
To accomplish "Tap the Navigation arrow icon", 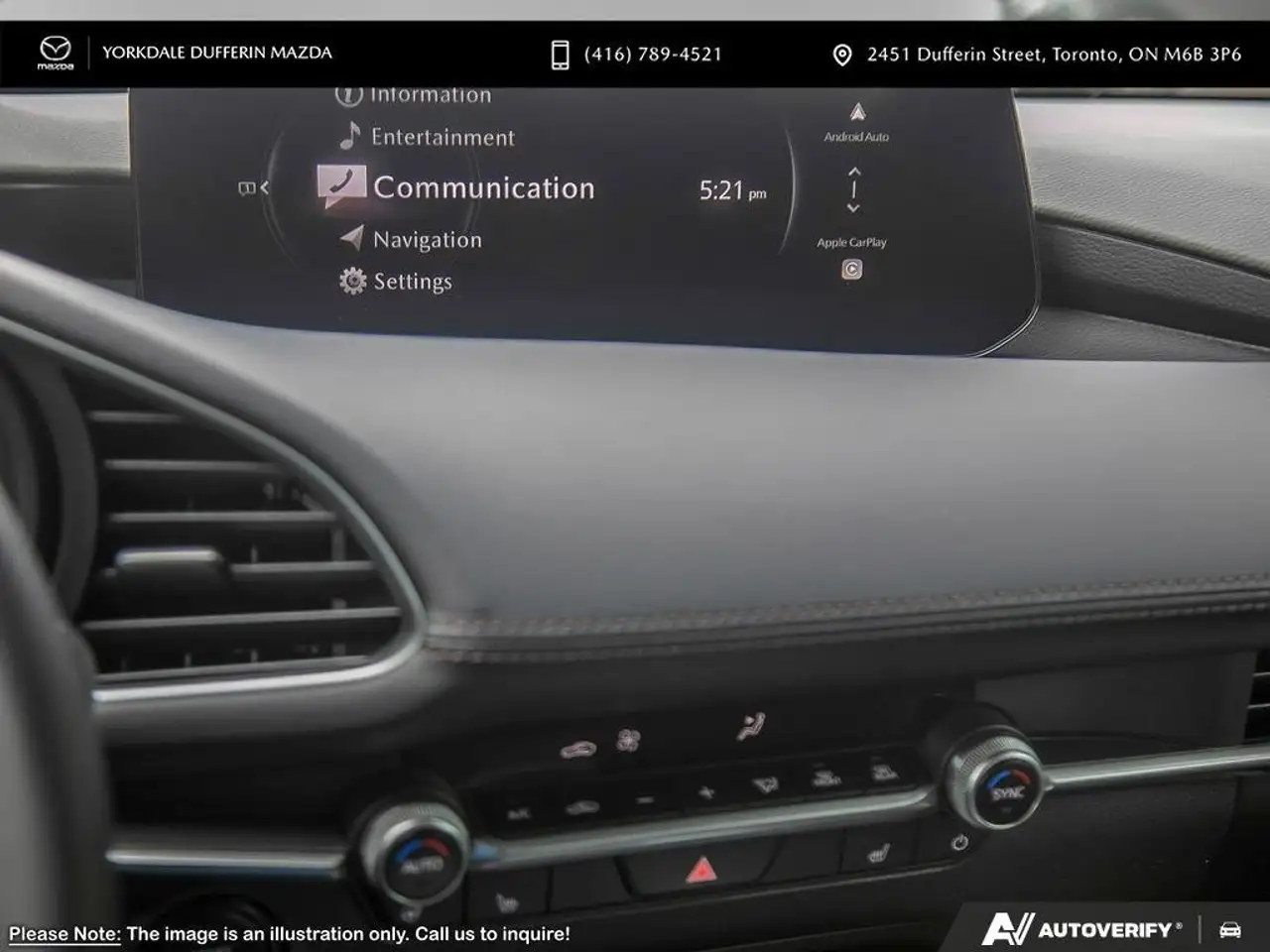I will pyautogui.click(x=351, y=237).
